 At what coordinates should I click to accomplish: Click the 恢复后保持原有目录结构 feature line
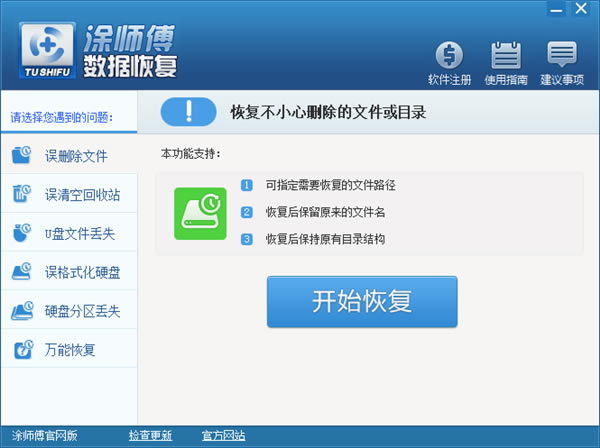[324, 239]
